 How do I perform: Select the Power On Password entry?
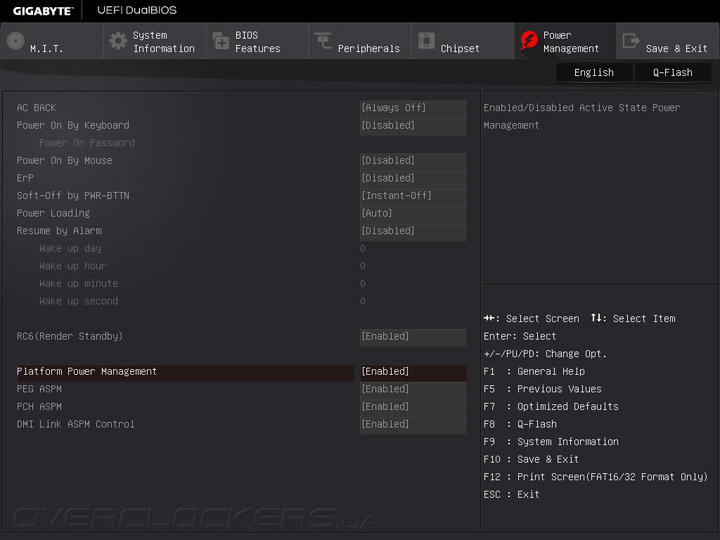(x=87, y=143)
